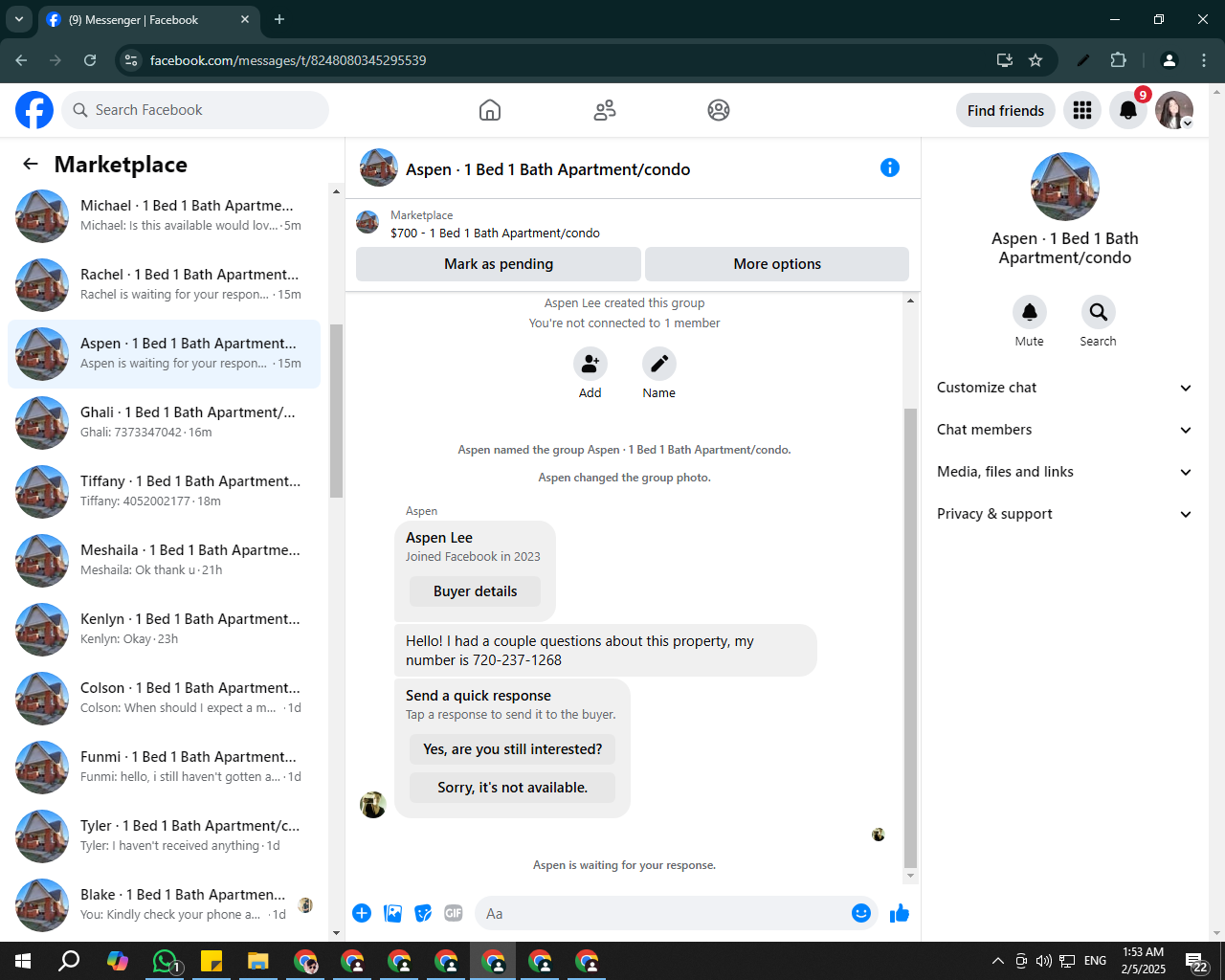Viewport: 1225px width, 980px height.
Task: Expand Media, files and links section
Action: point(1065,472)
